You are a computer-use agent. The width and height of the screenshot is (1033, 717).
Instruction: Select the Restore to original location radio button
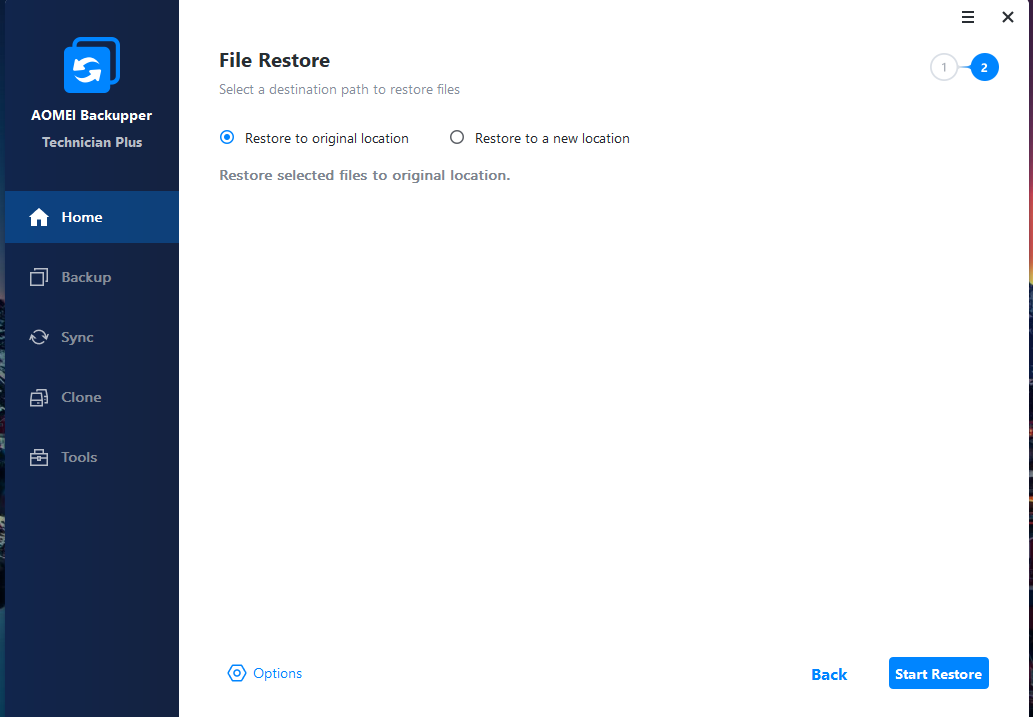pos(227,138)
